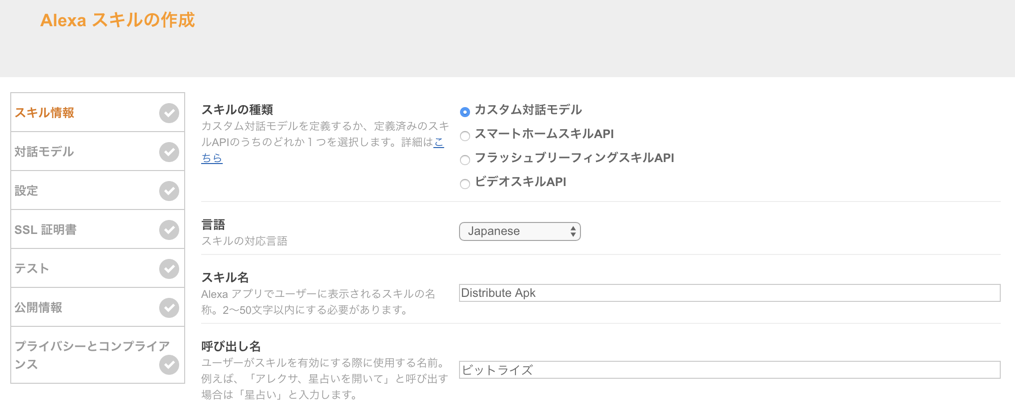Open the 対話モデル tab in the sidebar

[x=98, y=152]
